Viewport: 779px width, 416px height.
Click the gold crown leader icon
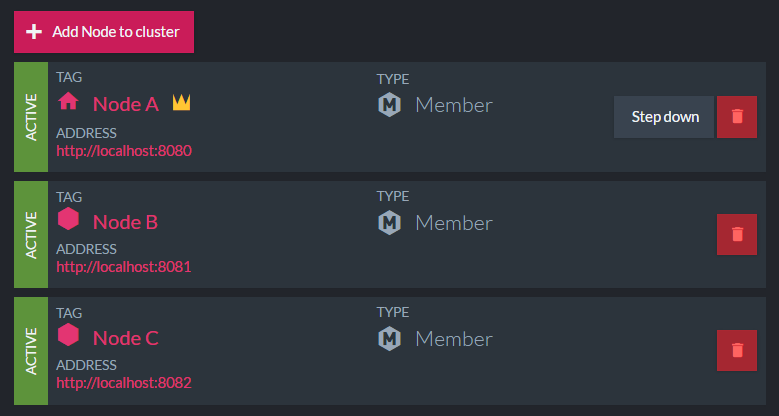pos(181,102)
